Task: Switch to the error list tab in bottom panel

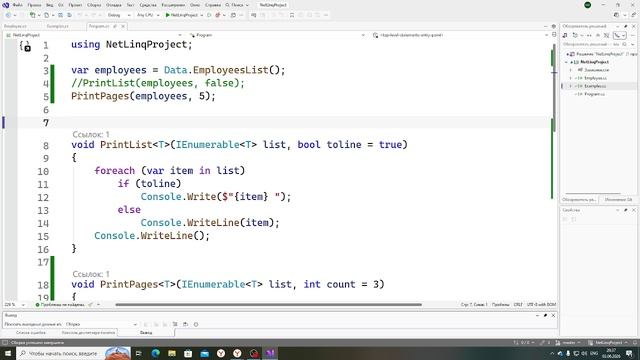Action: [31, 333]
